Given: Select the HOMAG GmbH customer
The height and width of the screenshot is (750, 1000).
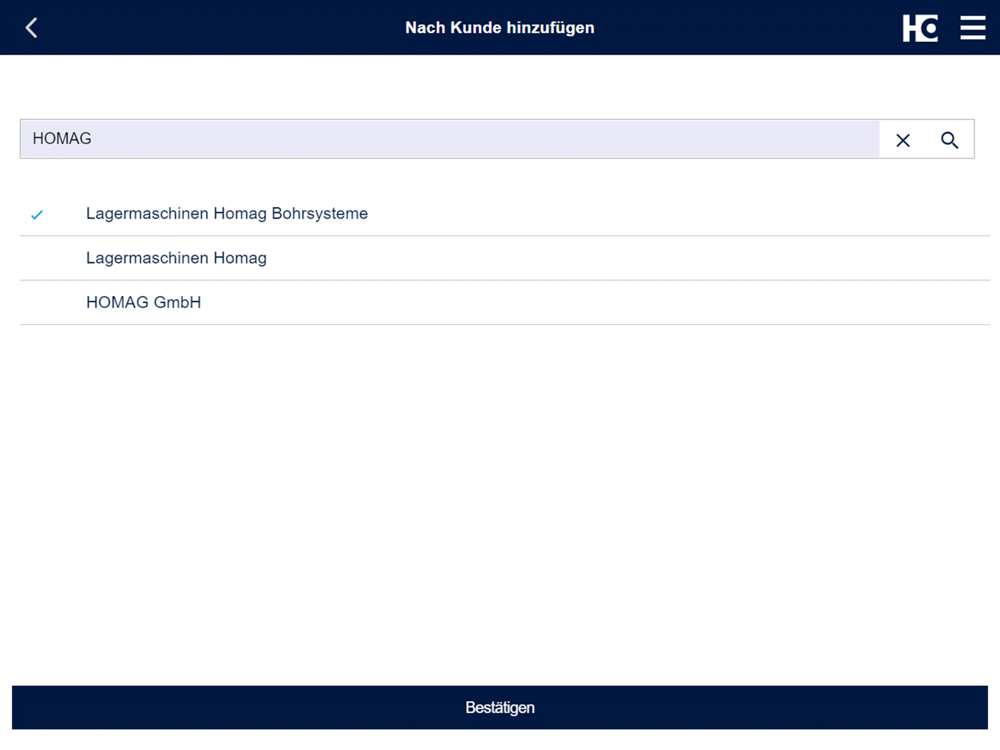Looking at the screenshot, I should pos(504,302).
